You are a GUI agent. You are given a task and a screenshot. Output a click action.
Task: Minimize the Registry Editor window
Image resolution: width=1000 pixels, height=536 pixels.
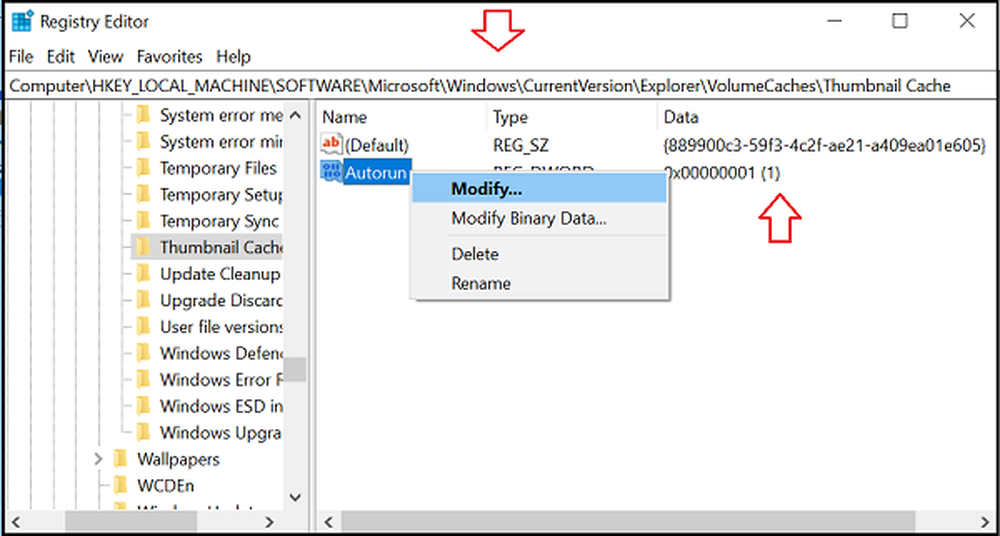pyautogui.click(x=834, y=21)
